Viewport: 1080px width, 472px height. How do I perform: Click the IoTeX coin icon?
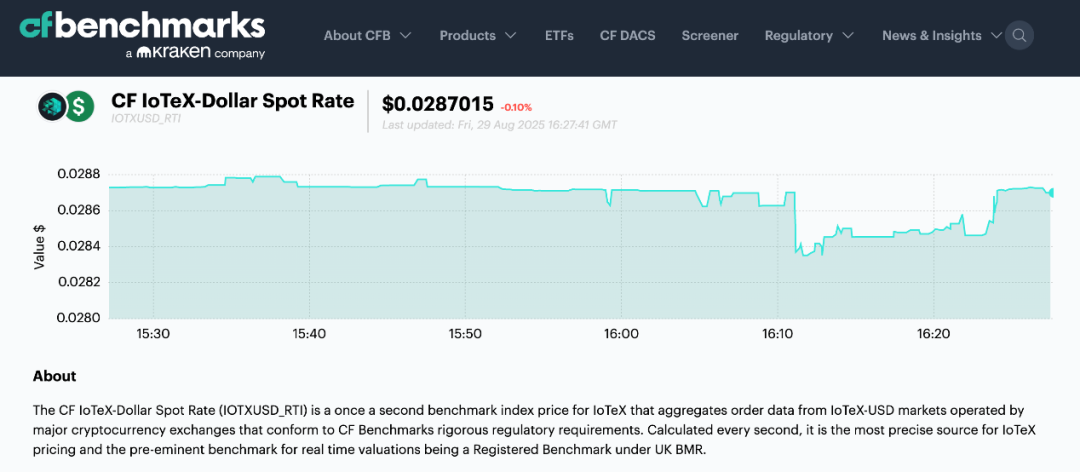click(x=51, y=105)
